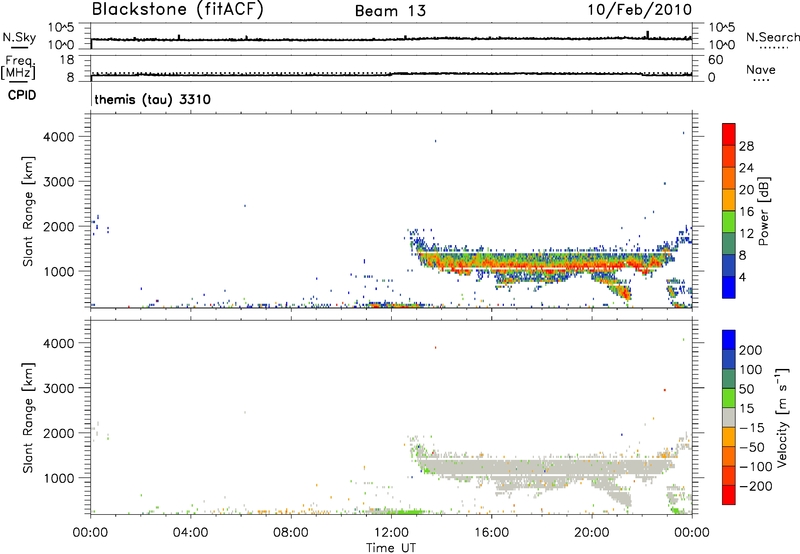Click the "16" label on the Power colorbar
Screen dimensions: 800x554
[746, 211]
